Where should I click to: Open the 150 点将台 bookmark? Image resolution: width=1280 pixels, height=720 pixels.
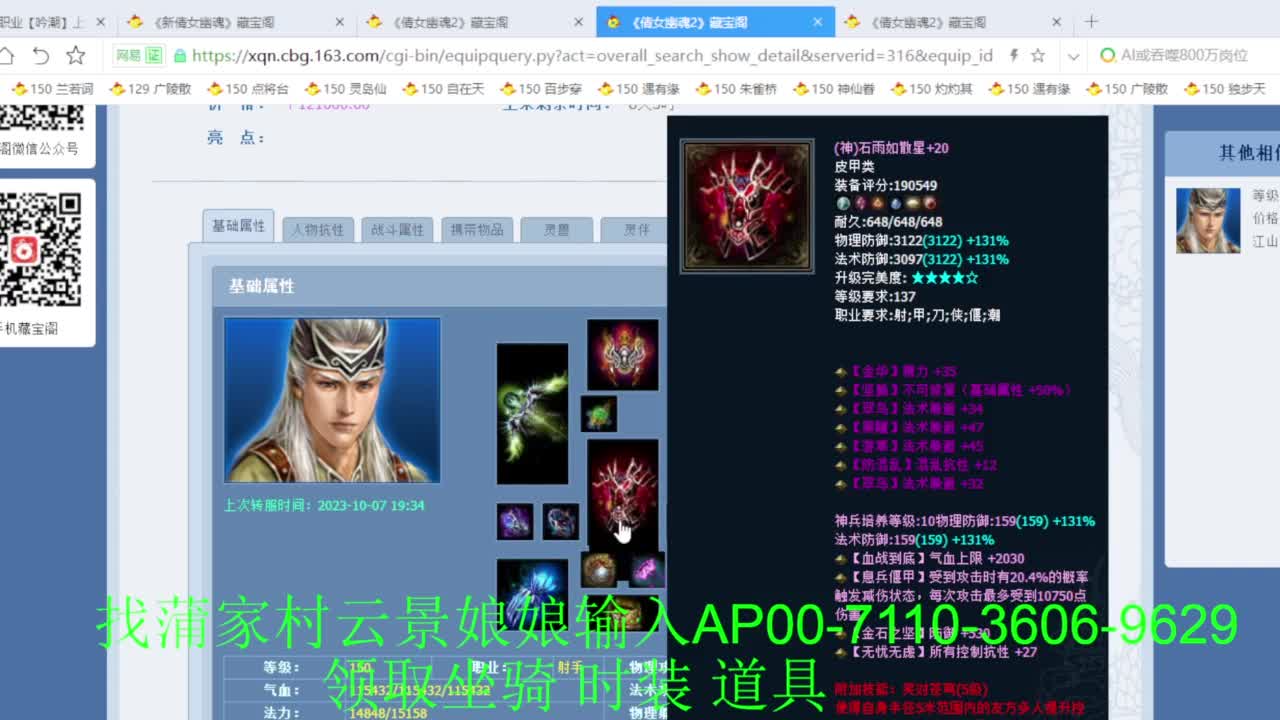tap(247, 89)
